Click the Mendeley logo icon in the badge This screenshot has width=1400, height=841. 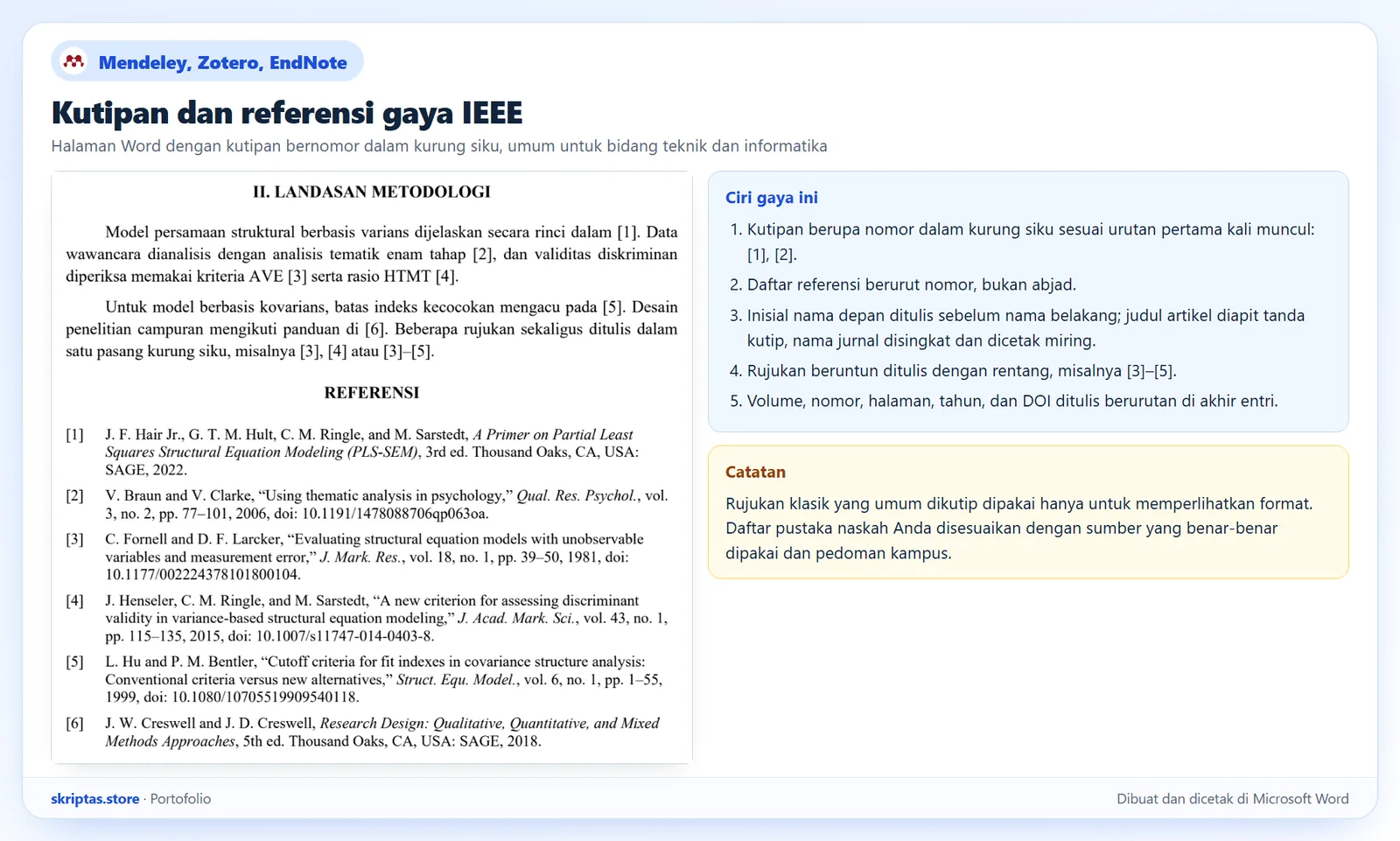coord(74,61)
